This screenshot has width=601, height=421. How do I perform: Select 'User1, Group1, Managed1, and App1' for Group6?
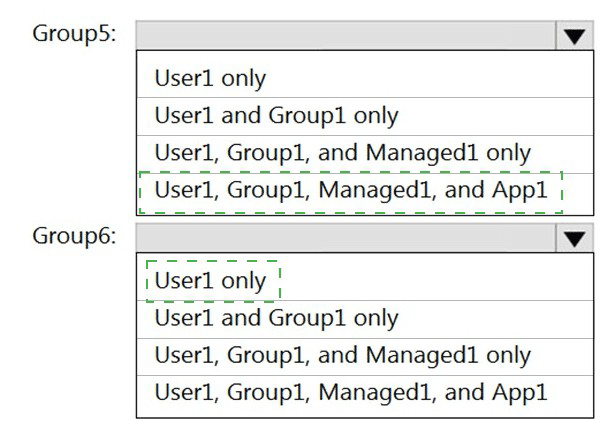351,392
